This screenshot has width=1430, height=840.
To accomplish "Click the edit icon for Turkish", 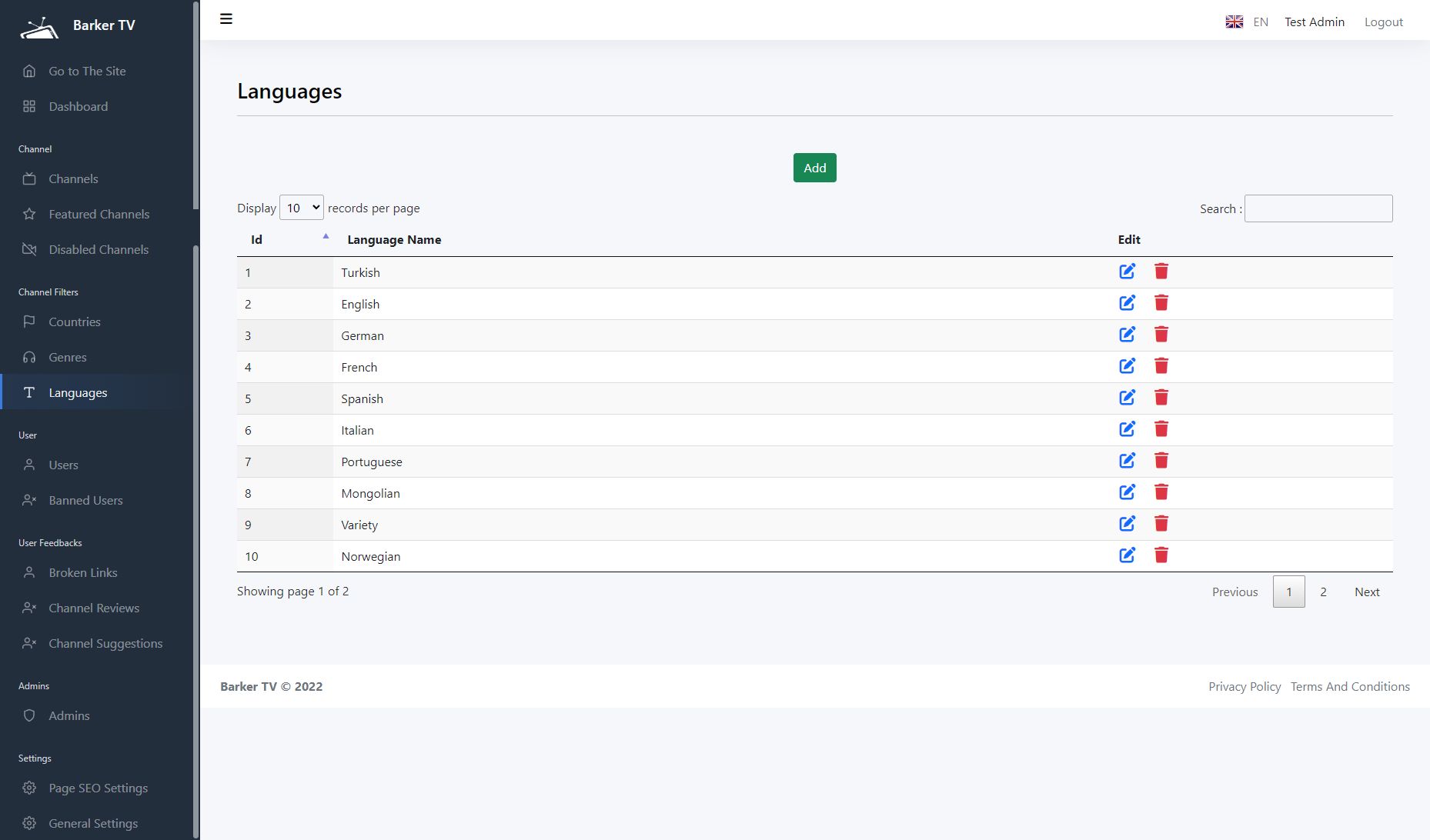I will pyautogui.click(x=1127, y=272).
